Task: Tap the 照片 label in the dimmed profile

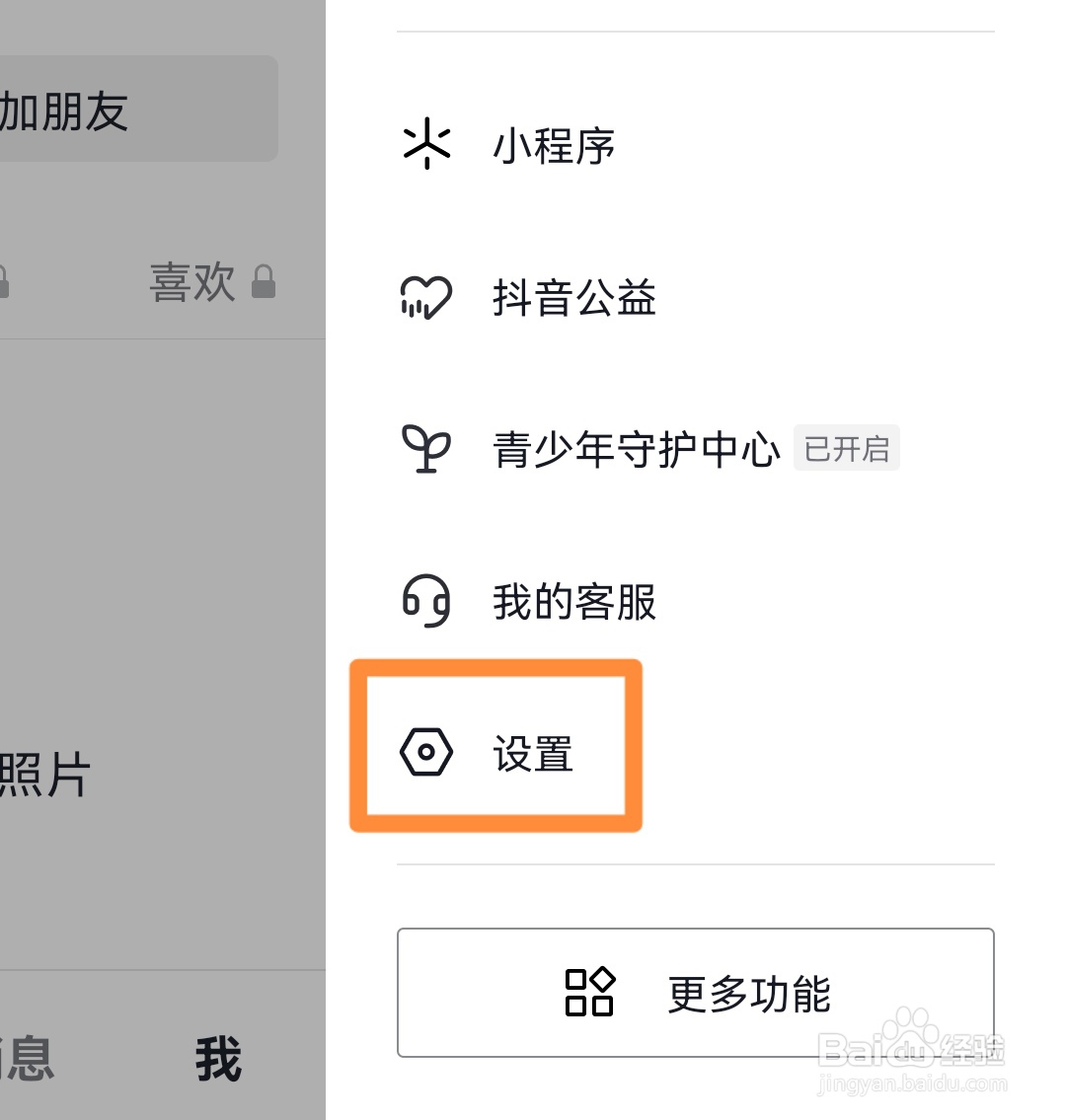Action: pos(44,776)
